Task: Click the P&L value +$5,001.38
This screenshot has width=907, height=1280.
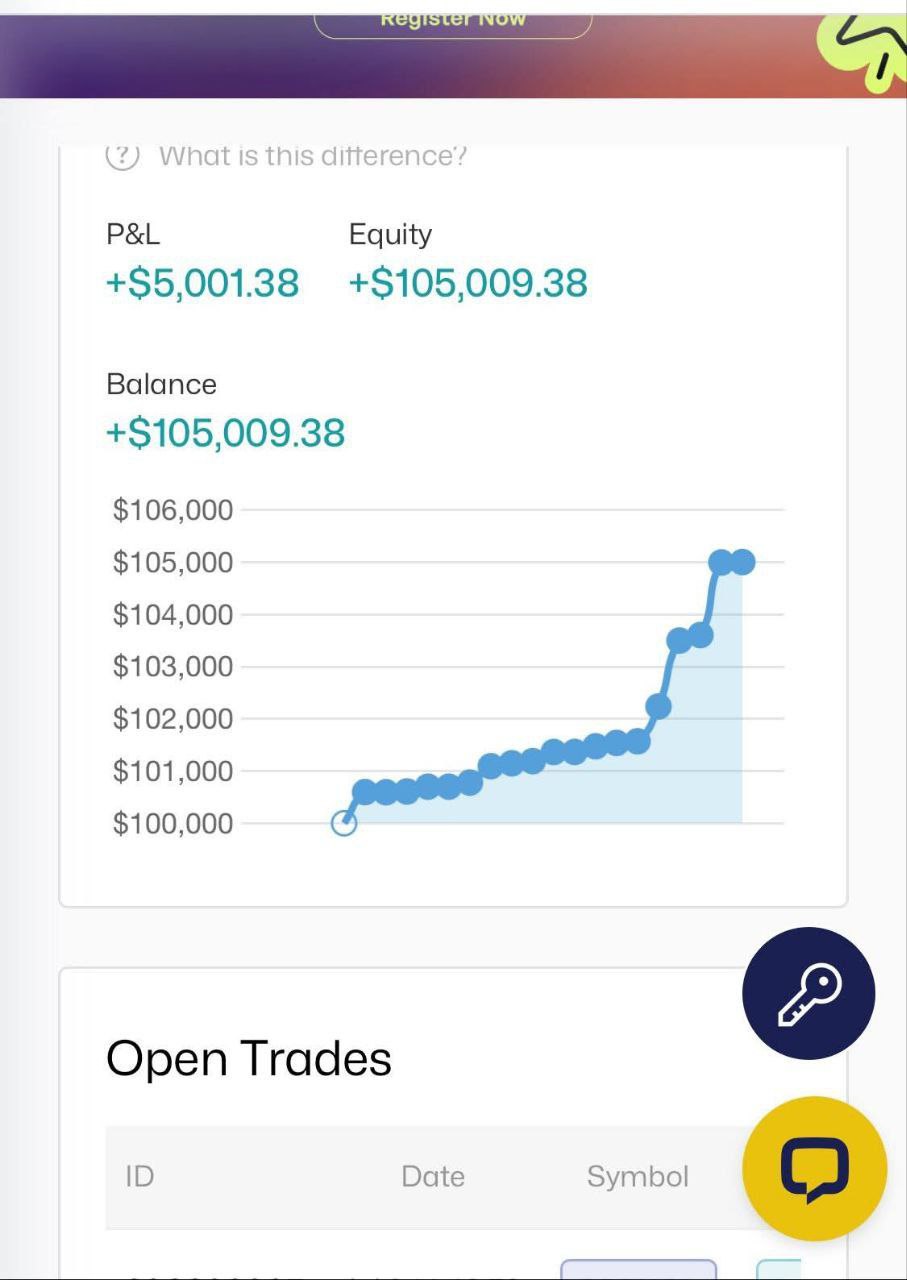Action: 202,283
